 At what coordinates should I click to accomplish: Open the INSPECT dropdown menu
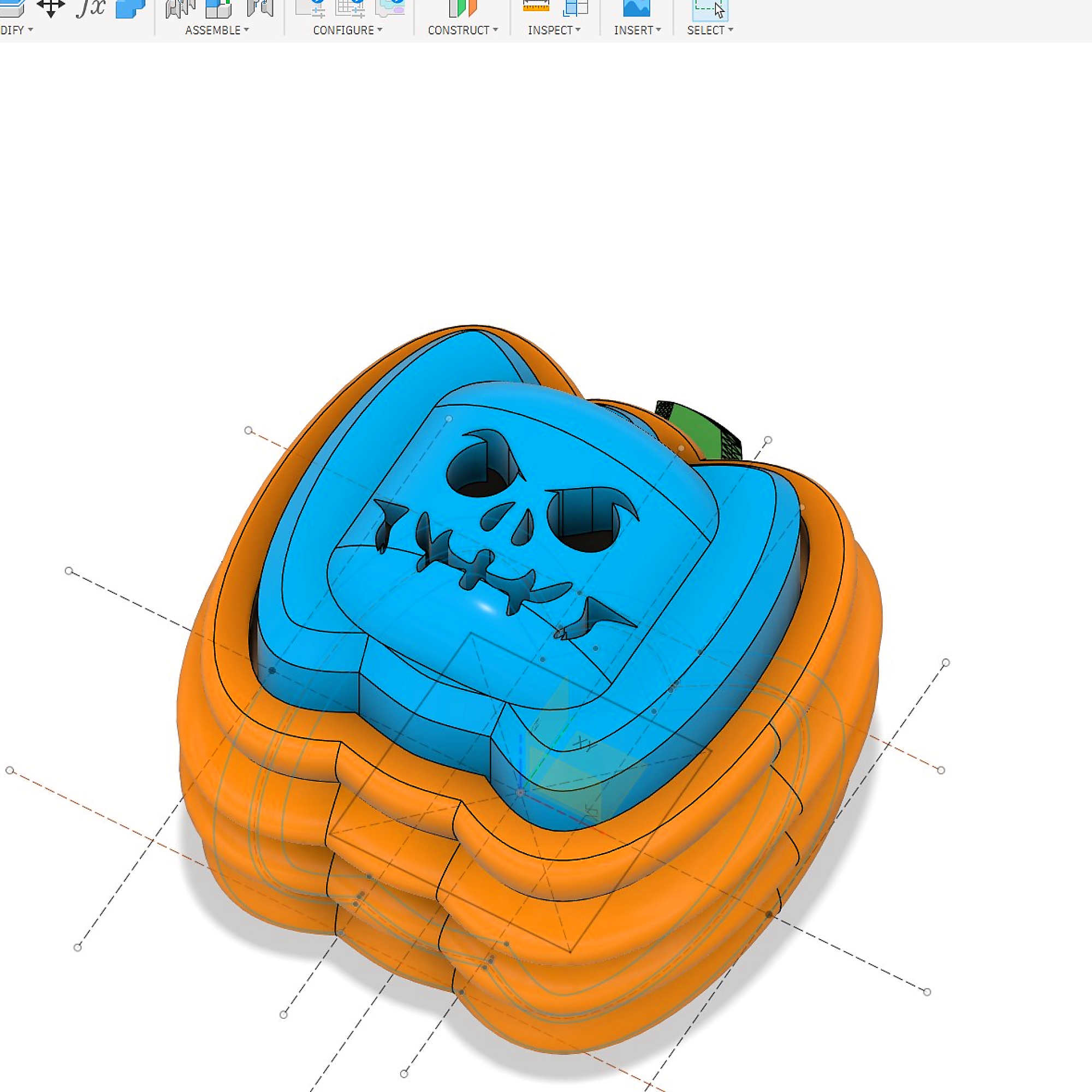pos(554,30)
